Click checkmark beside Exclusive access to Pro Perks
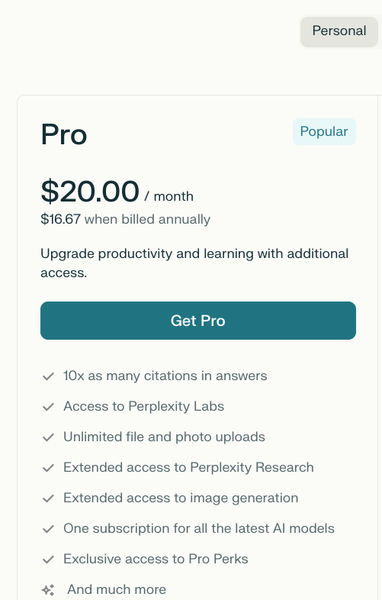The image size is (382, 600). 48,559
